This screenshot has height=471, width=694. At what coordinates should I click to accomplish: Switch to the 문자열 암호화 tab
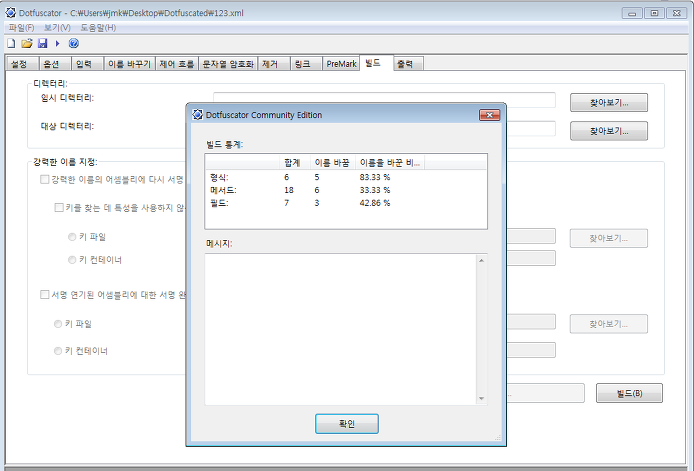[227, 64]
